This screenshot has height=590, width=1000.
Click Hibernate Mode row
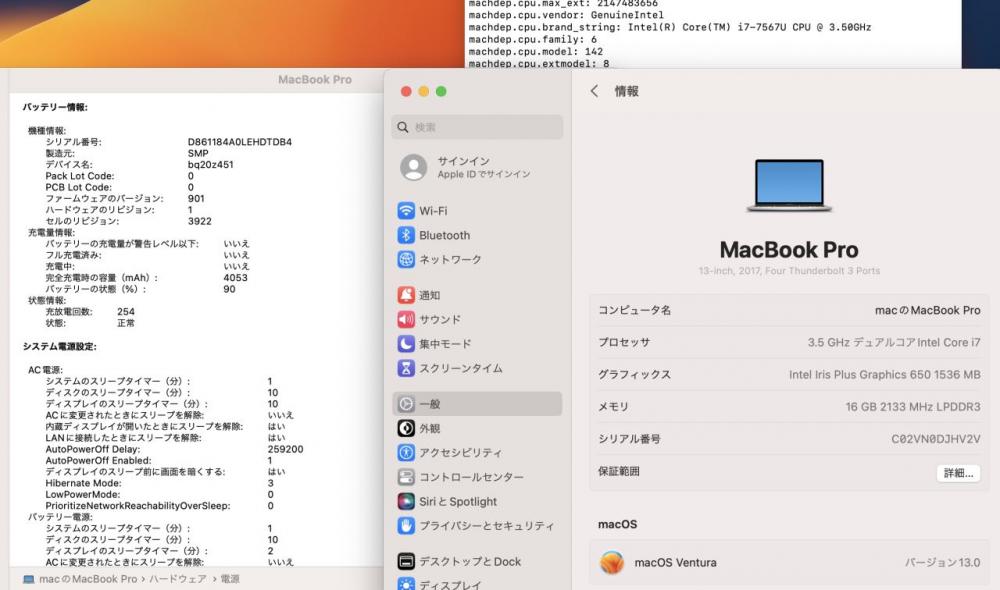(x=159, y=483)
